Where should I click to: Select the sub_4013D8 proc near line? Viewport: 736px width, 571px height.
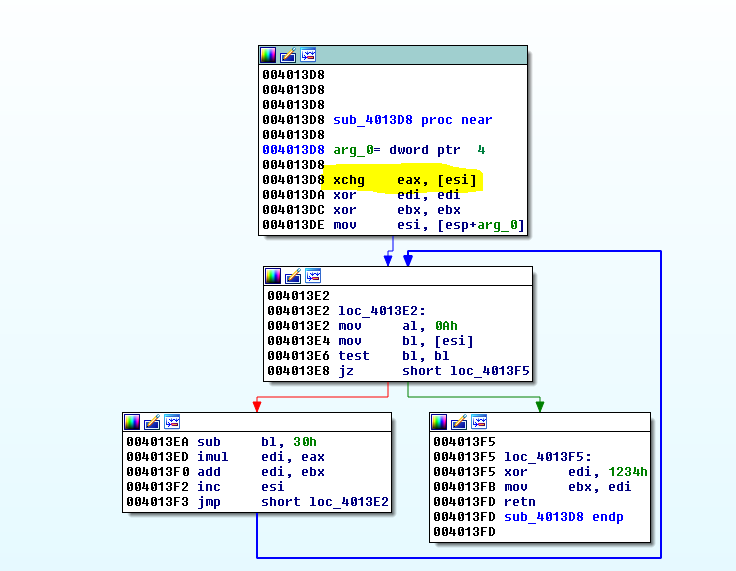[412, 120]
